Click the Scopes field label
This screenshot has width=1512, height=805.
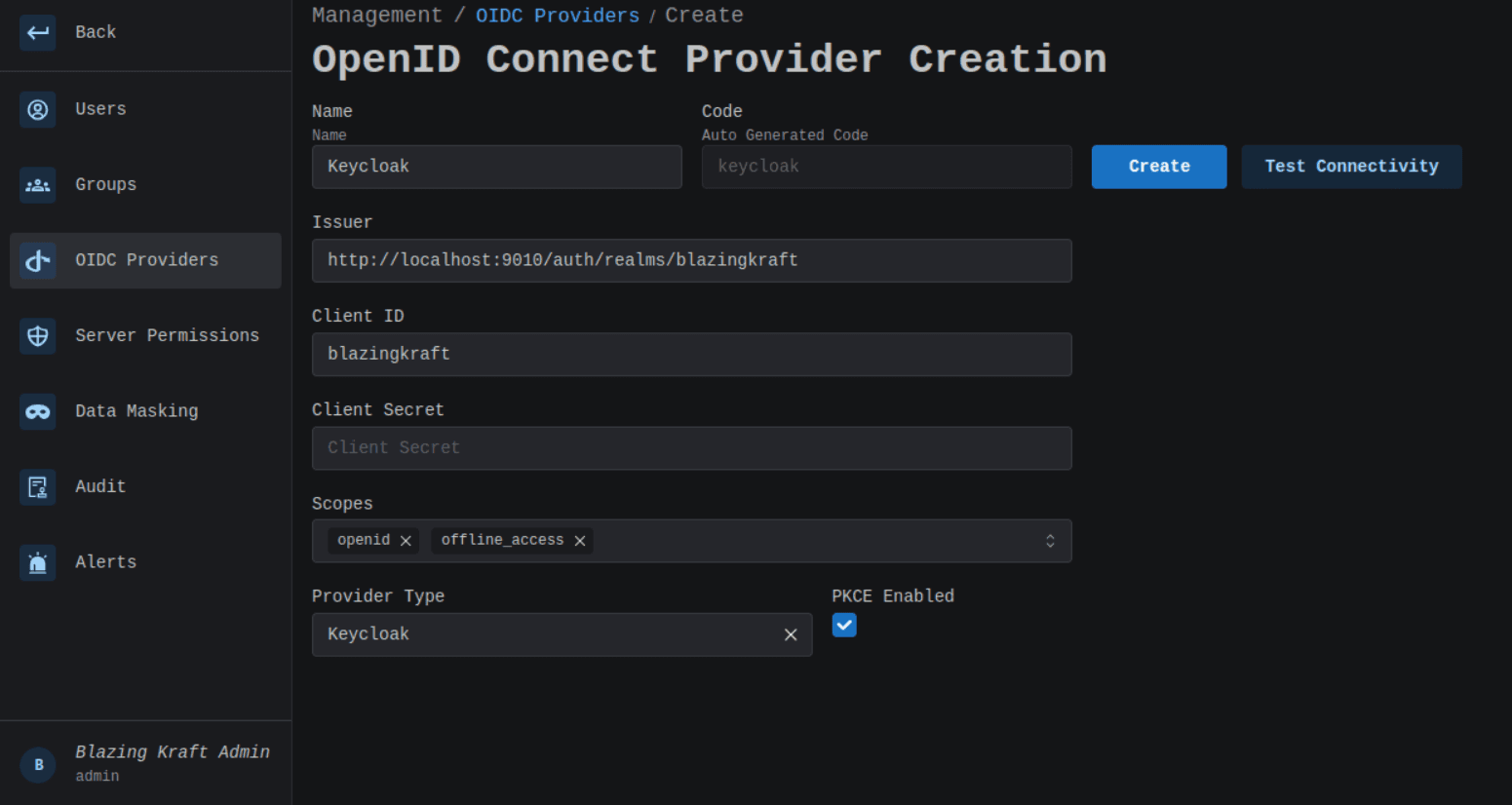pyautogui.click(x=342, y=504)
